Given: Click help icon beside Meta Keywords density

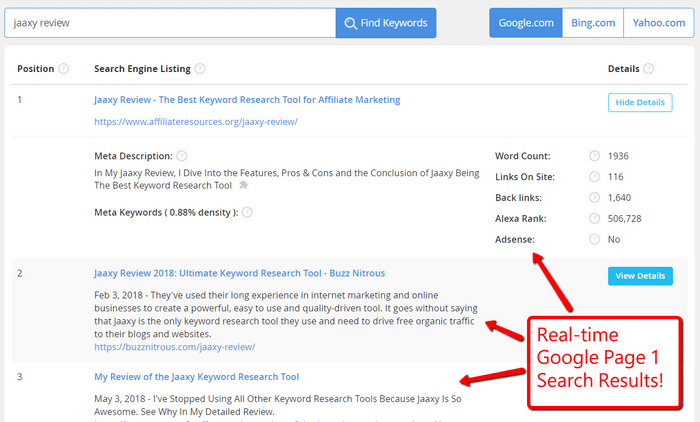Looking at the screenshot, I should 247,213.
